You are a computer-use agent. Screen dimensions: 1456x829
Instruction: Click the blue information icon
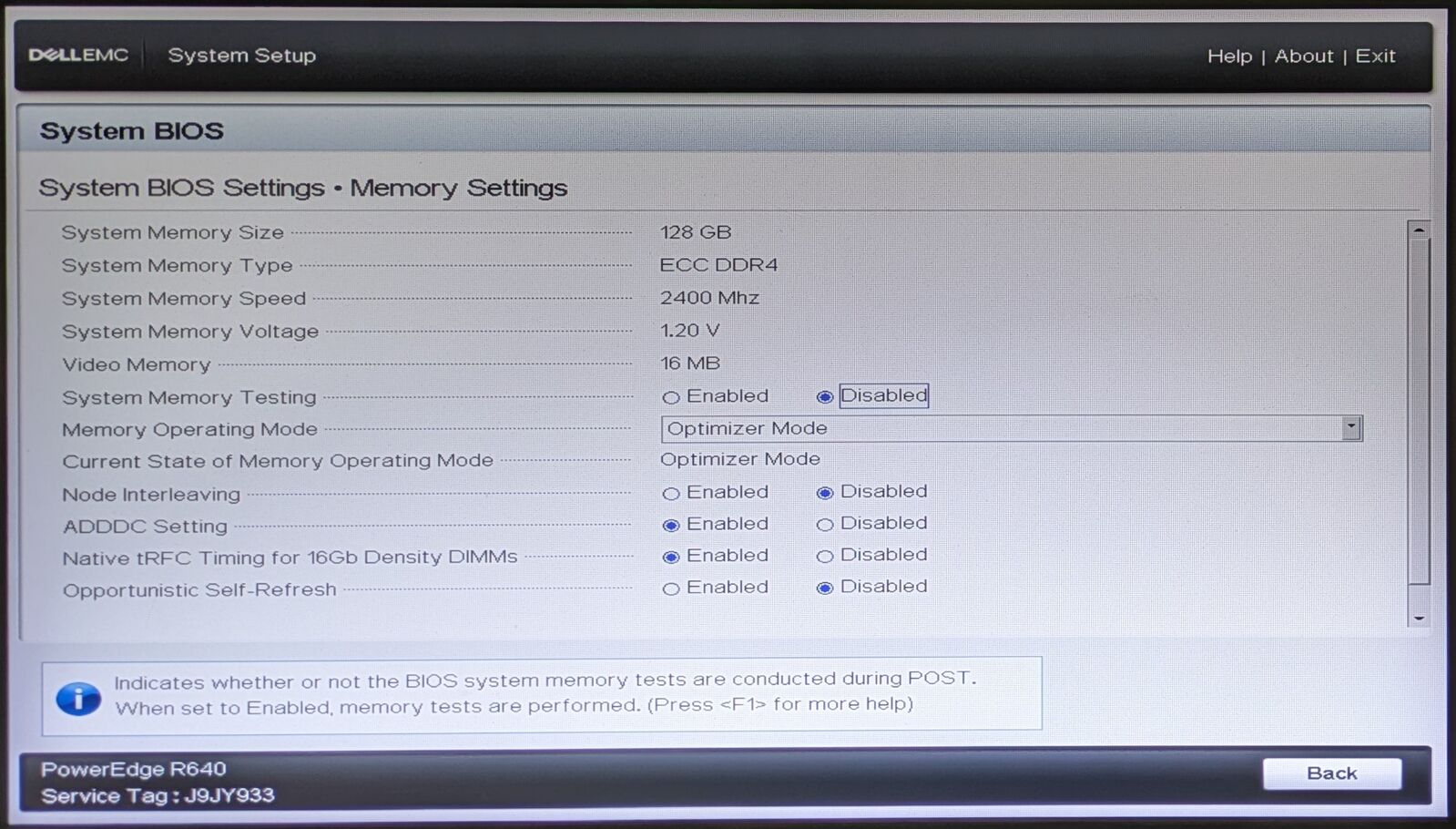[78, 699]
